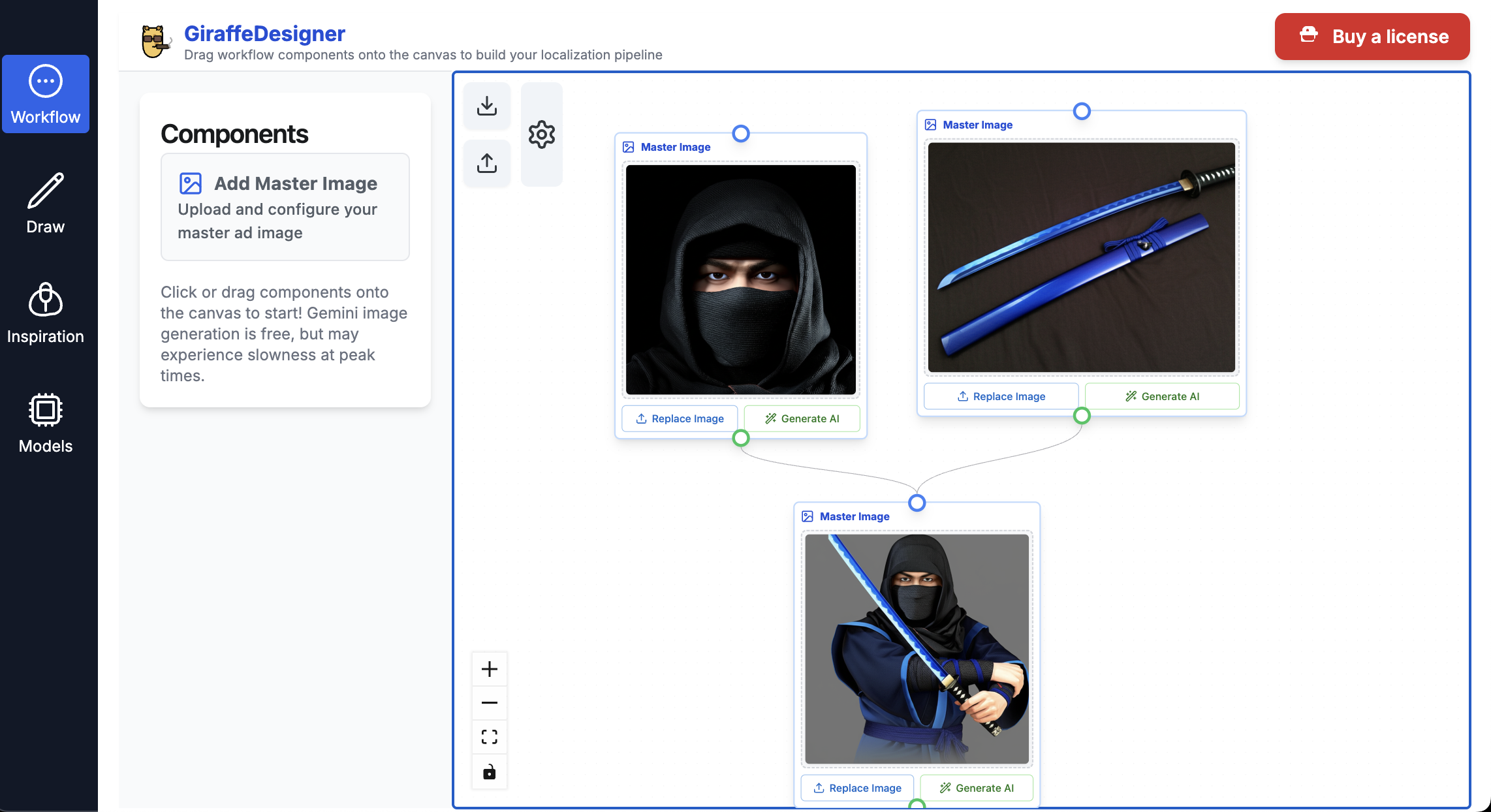Click the upload workflow icon
This screenshot has height=812, width=1491.
(x=487, y=163)
